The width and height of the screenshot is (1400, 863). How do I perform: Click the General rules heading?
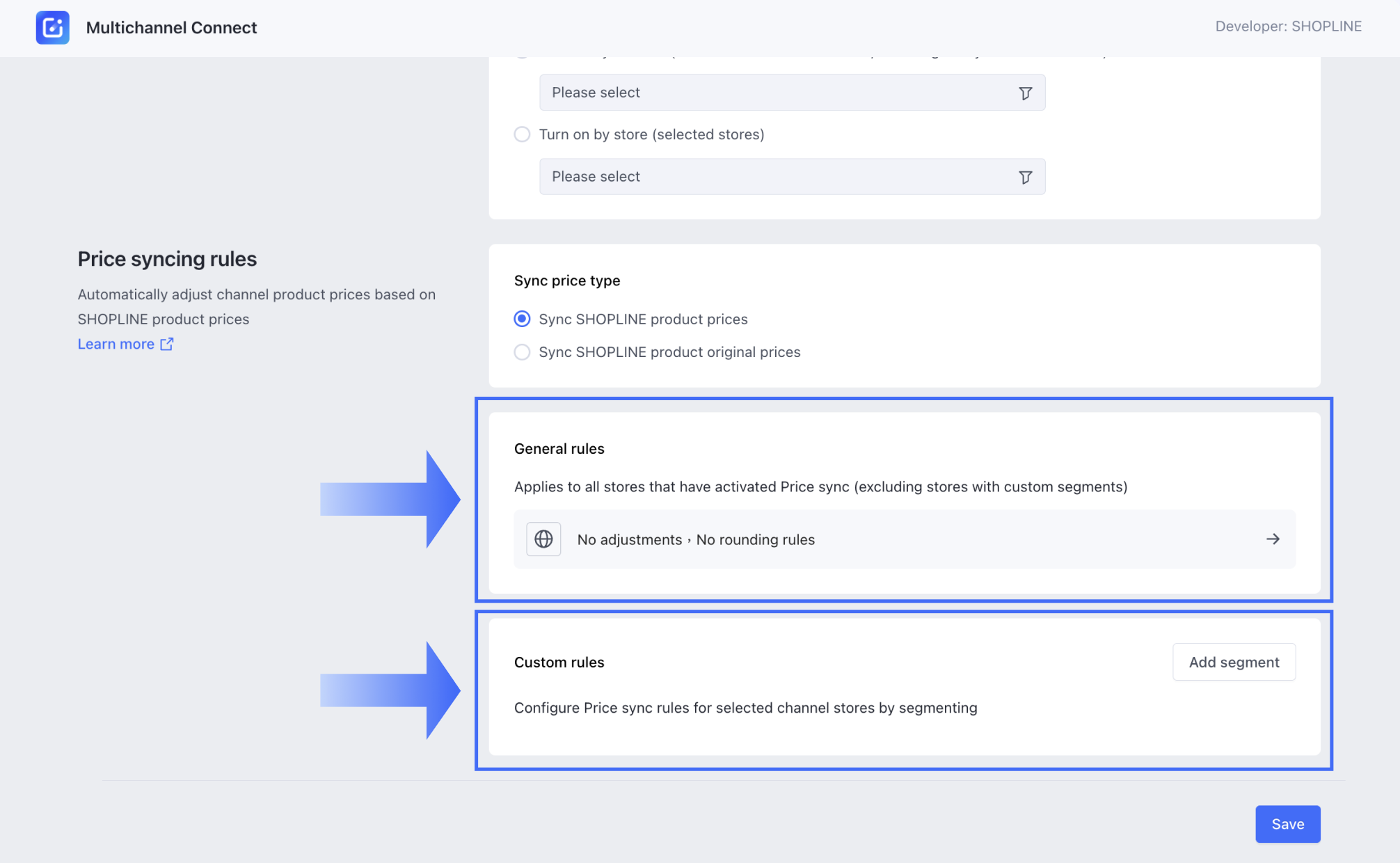[x=559, y=449]
